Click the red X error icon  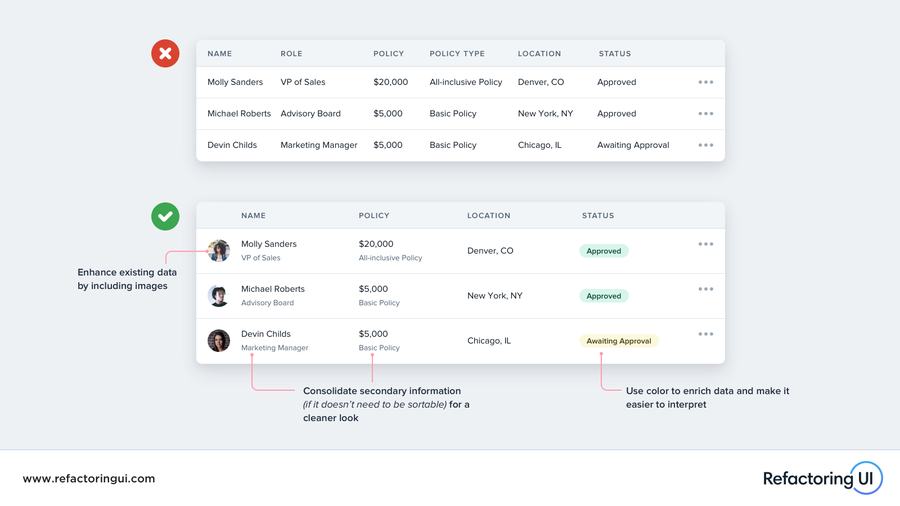point(165,54)
